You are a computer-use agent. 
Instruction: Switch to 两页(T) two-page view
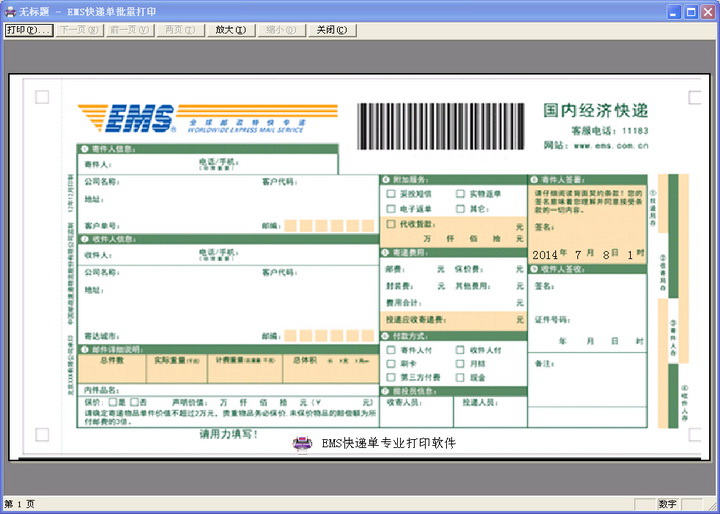coord(180,30)
